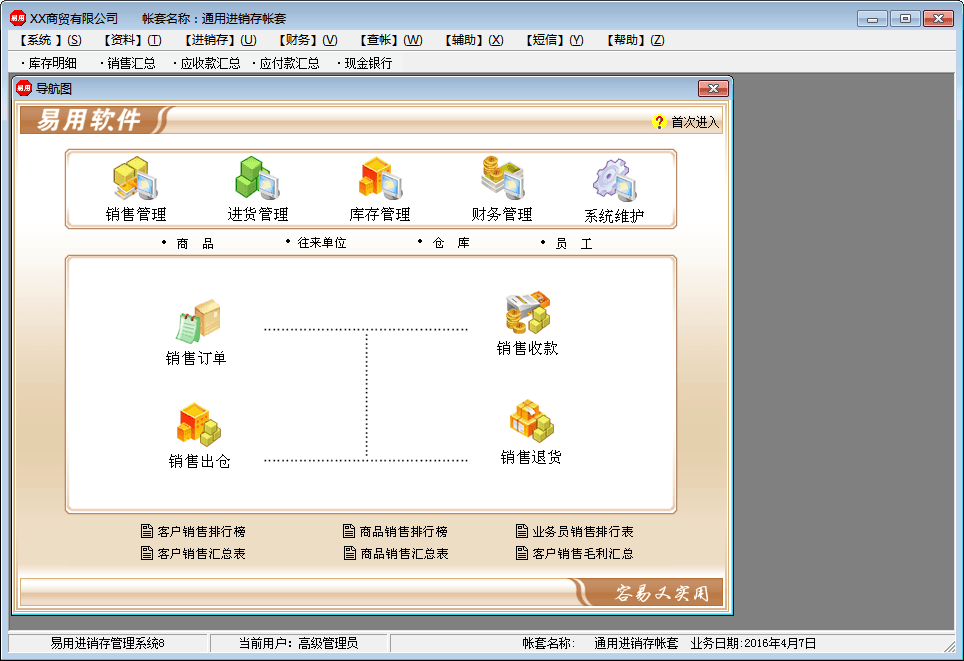Image resolution: width=964 pixels, height=661 pixels.
Task: Open the 进货管理 module icon
Action: click(257, 180)
